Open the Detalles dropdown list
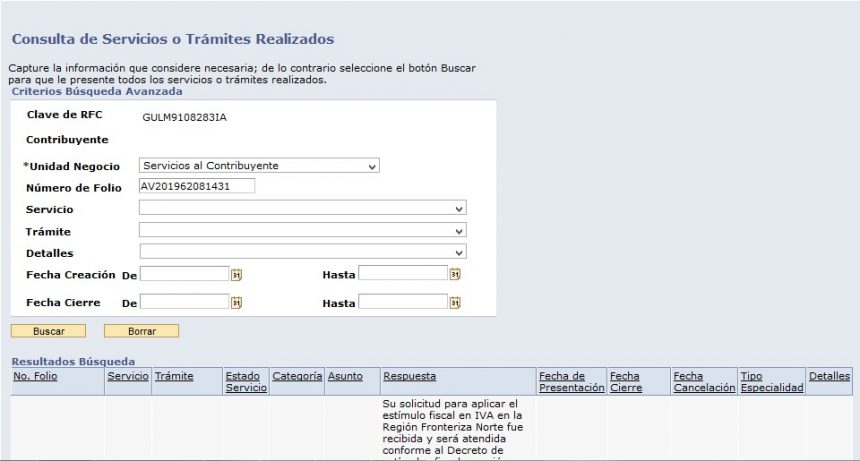This screenshot has width=860, height=461. [302, 253]
